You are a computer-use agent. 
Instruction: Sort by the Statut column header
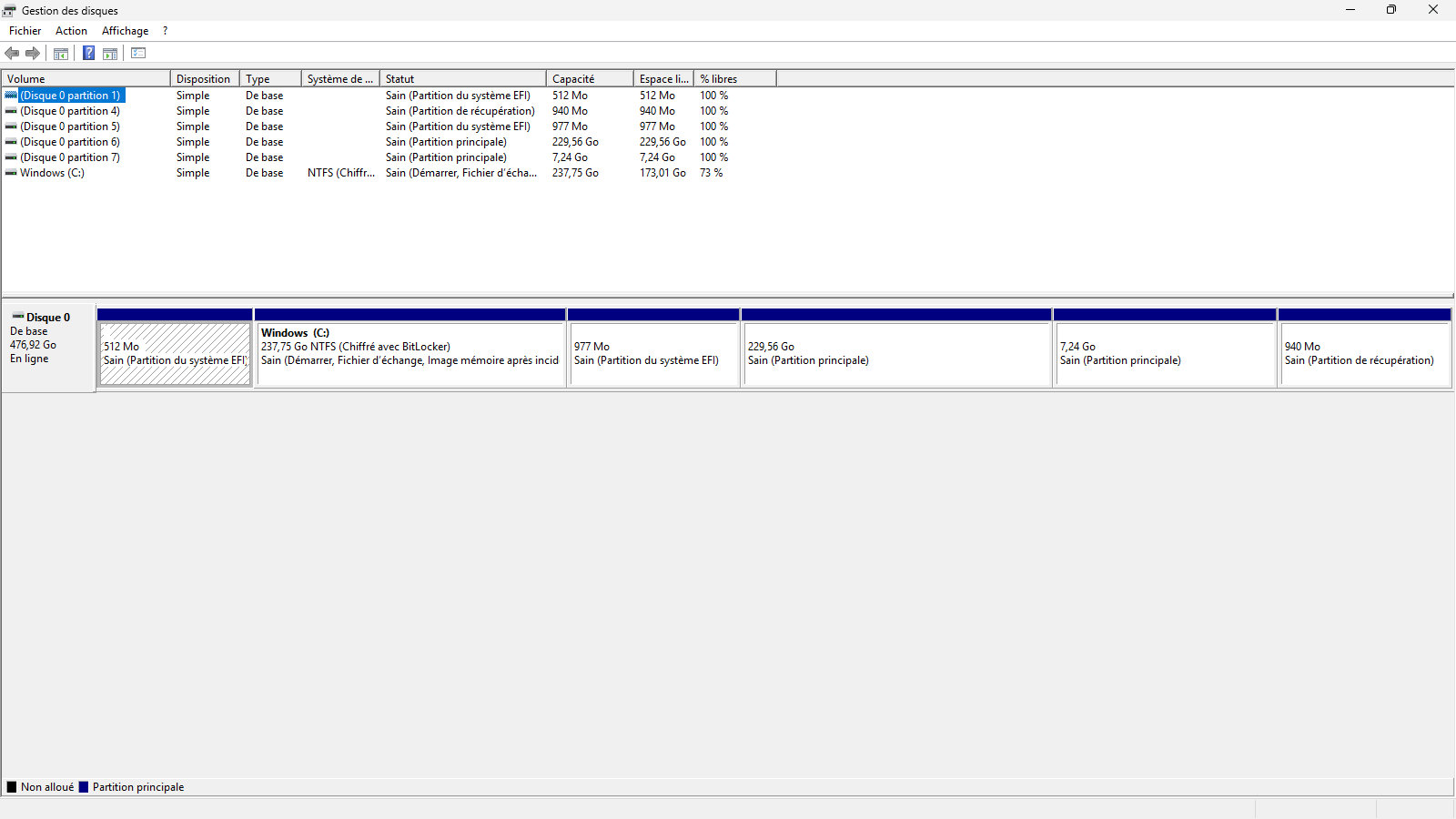tap(463, 79)
